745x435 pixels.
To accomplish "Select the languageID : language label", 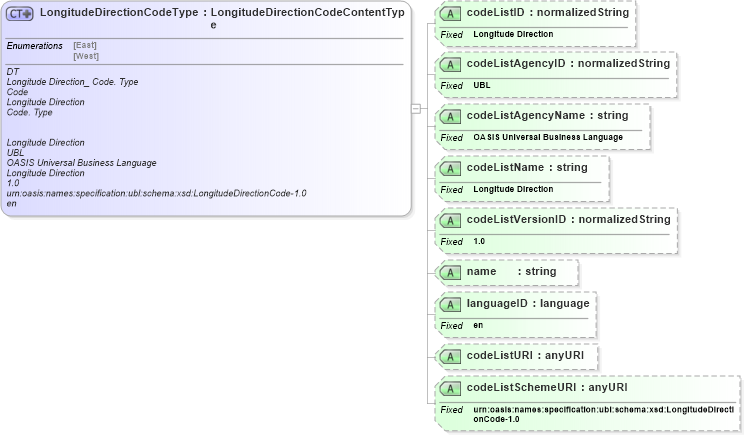I will [x=528, y=303].
